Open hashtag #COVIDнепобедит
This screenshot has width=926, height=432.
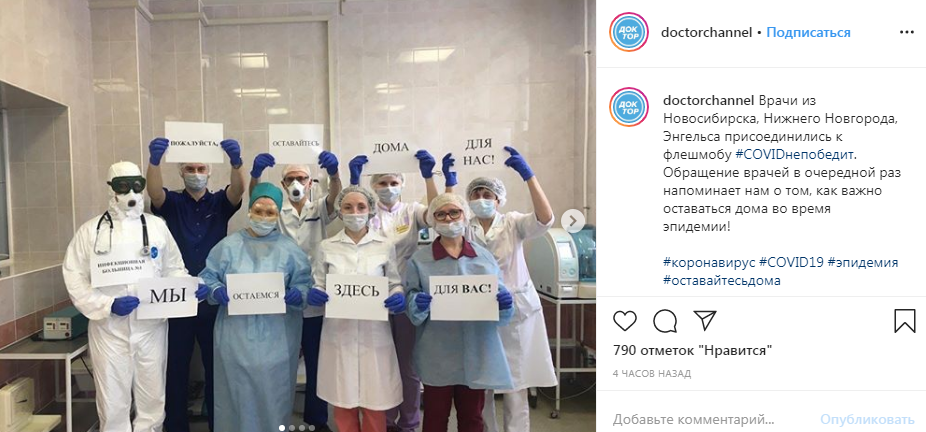tap(795, 155)
